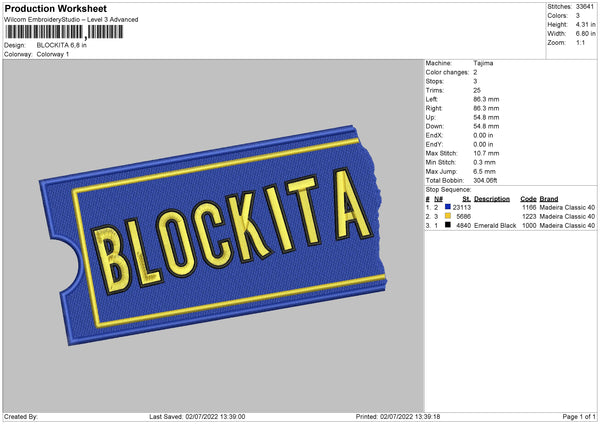Click 'Madeira Classic 40' in row 2

567,217
